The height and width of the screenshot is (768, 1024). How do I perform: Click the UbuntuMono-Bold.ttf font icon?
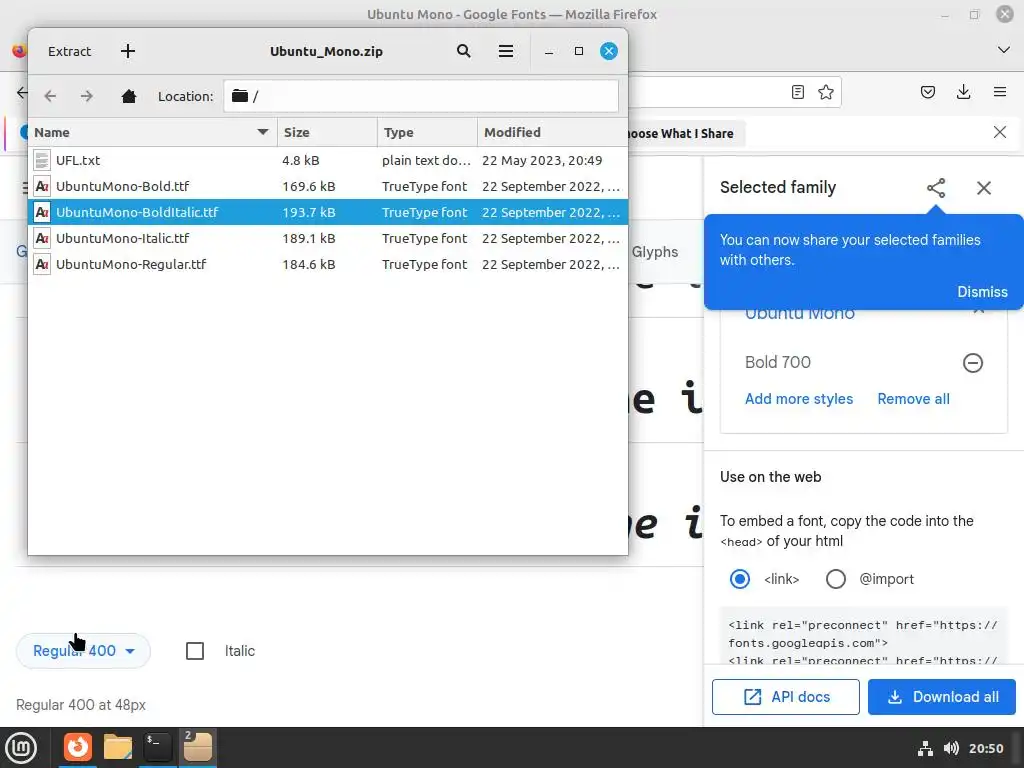pyautogui.click(x=42, y=186)
